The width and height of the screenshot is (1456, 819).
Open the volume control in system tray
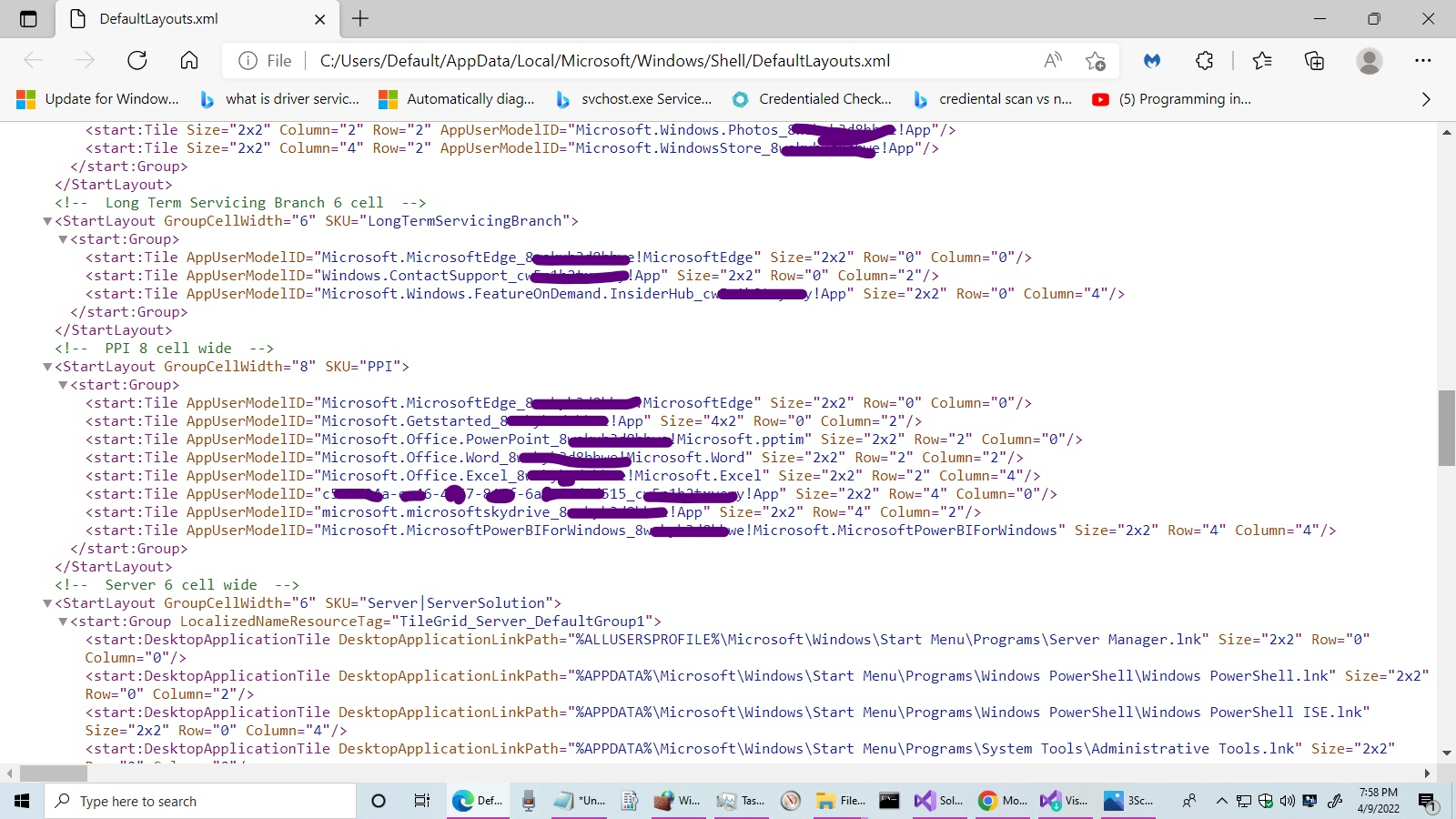point(1287,801)
